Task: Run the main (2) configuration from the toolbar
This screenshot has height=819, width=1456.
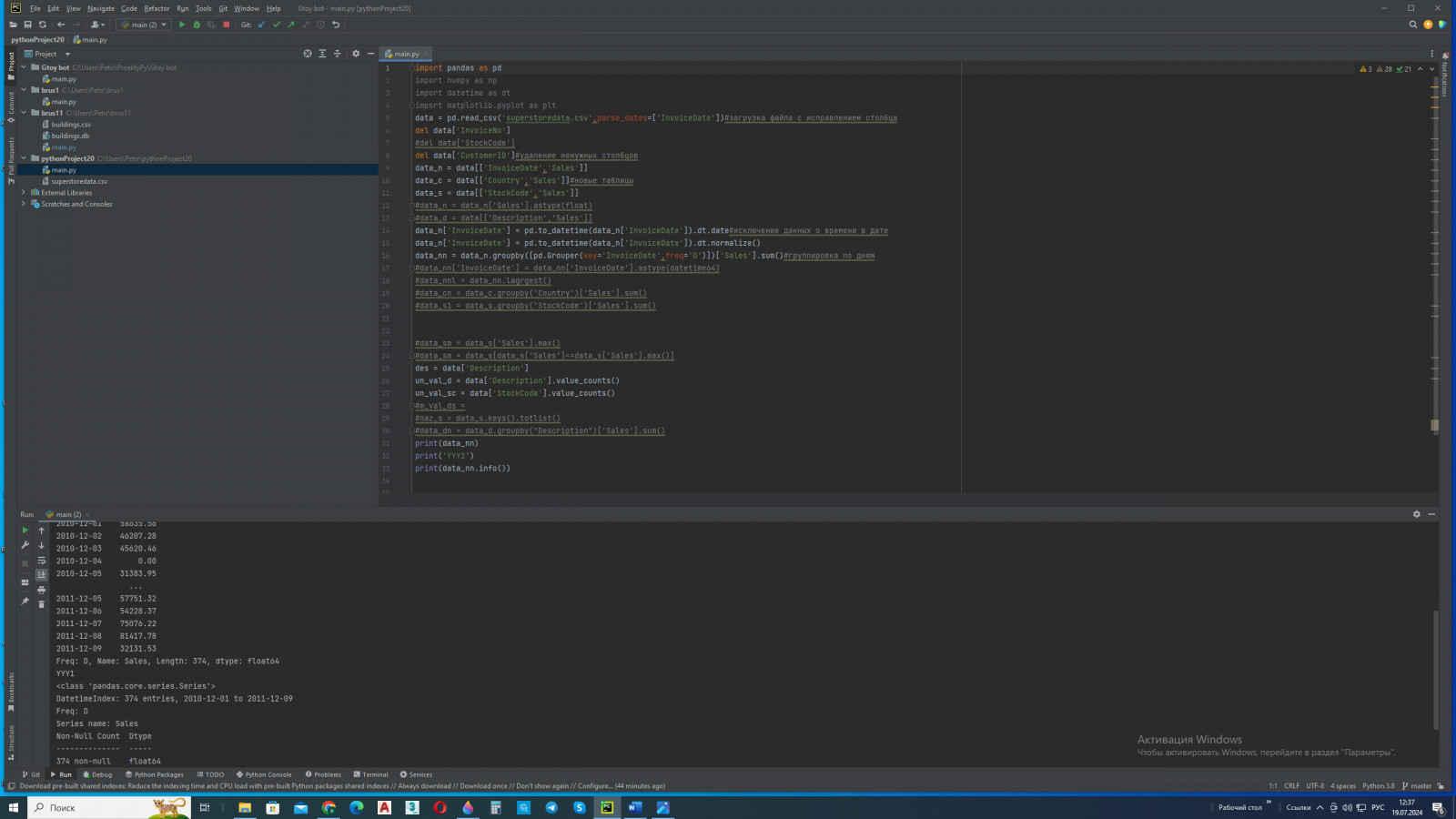Action: [x=182, y=25]
